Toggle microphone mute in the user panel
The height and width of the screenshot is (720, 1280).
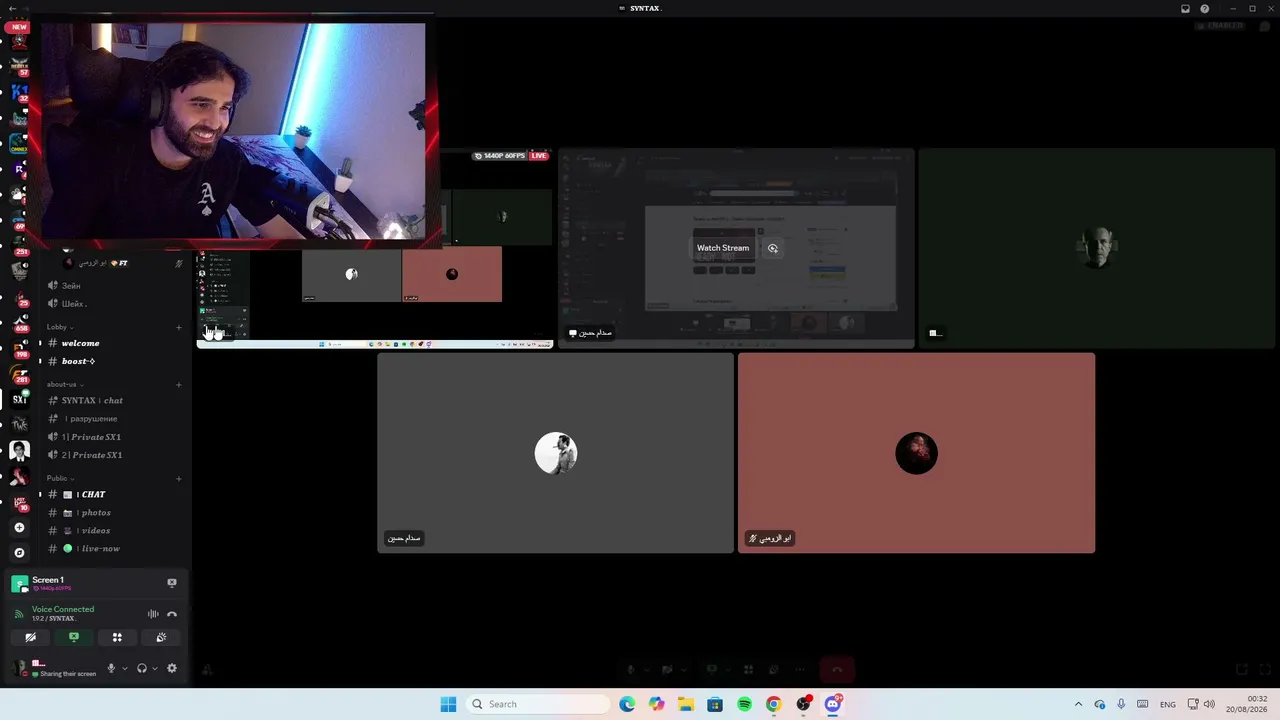(x=111, y=668)
